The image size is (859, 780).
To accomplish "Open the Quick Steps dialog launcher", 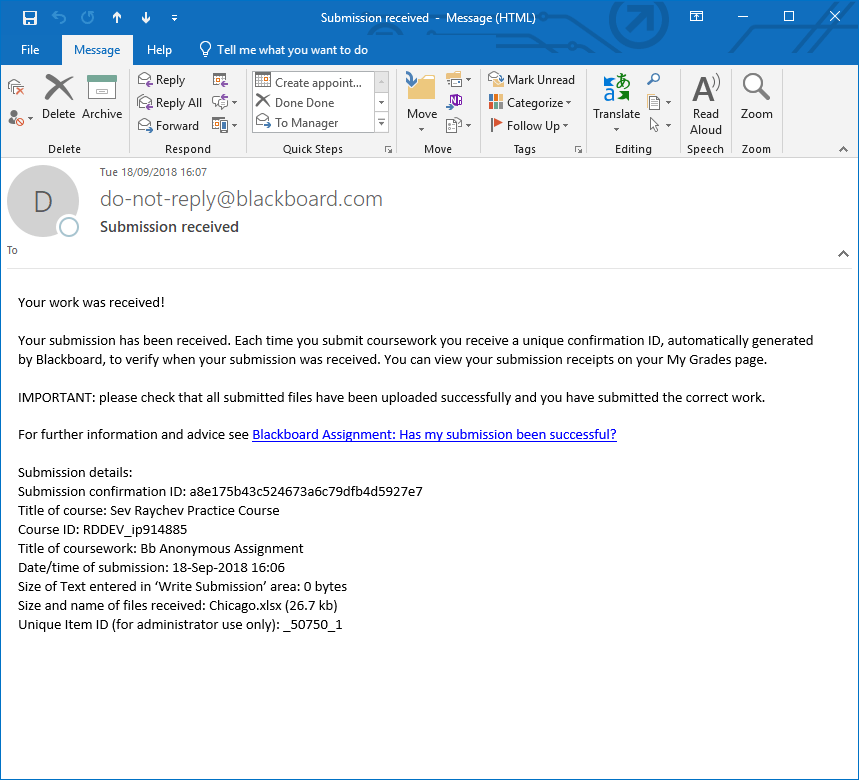I will point(388,150).
